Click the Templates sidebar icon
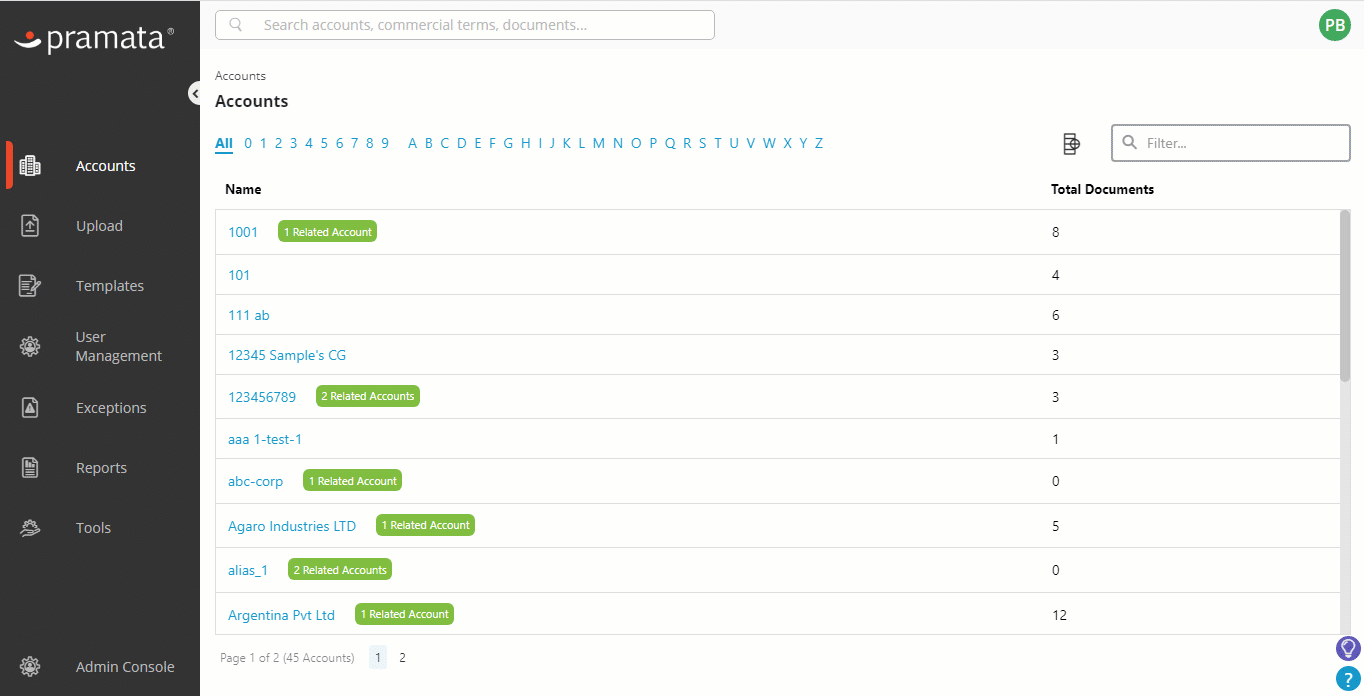Viewport: 1364px width, 696px height. 30,286
